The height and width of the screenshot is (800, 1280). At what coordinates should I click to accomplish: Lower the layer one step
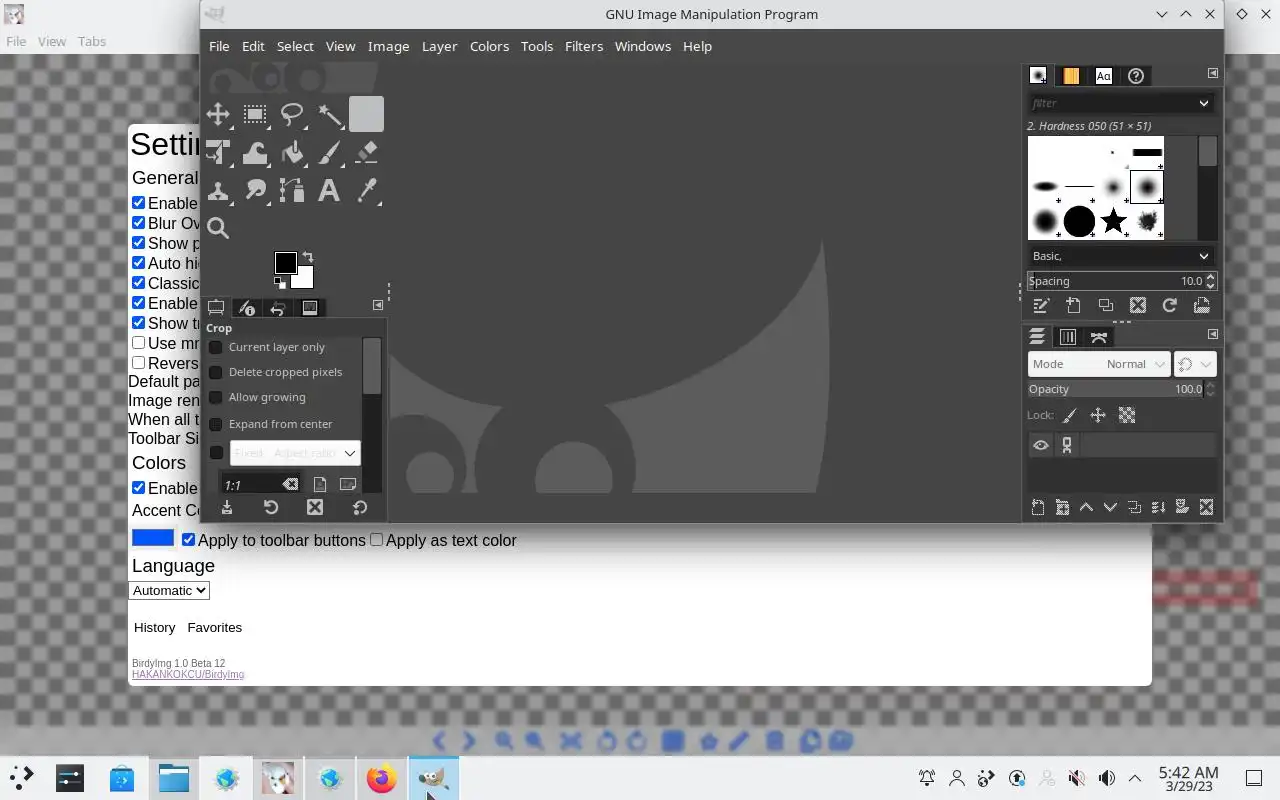pyautogui.click(x=1110, y=507)
